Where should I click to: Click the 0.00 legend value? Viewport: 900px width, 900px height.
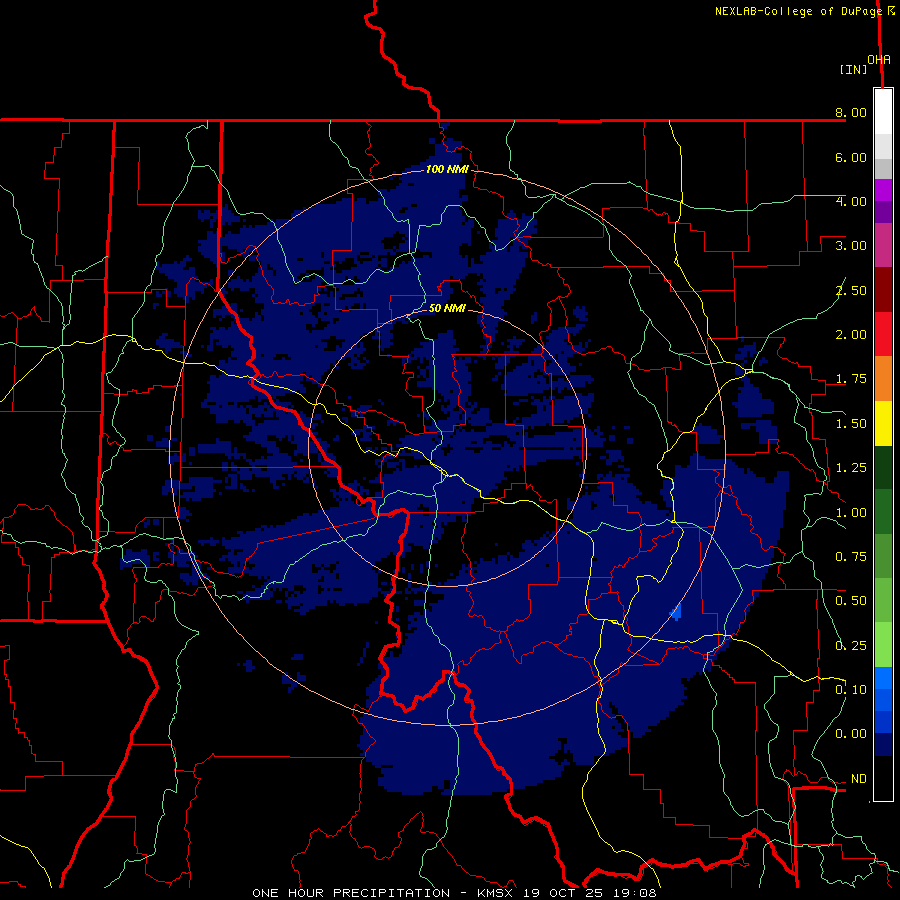tap(851, 734)
